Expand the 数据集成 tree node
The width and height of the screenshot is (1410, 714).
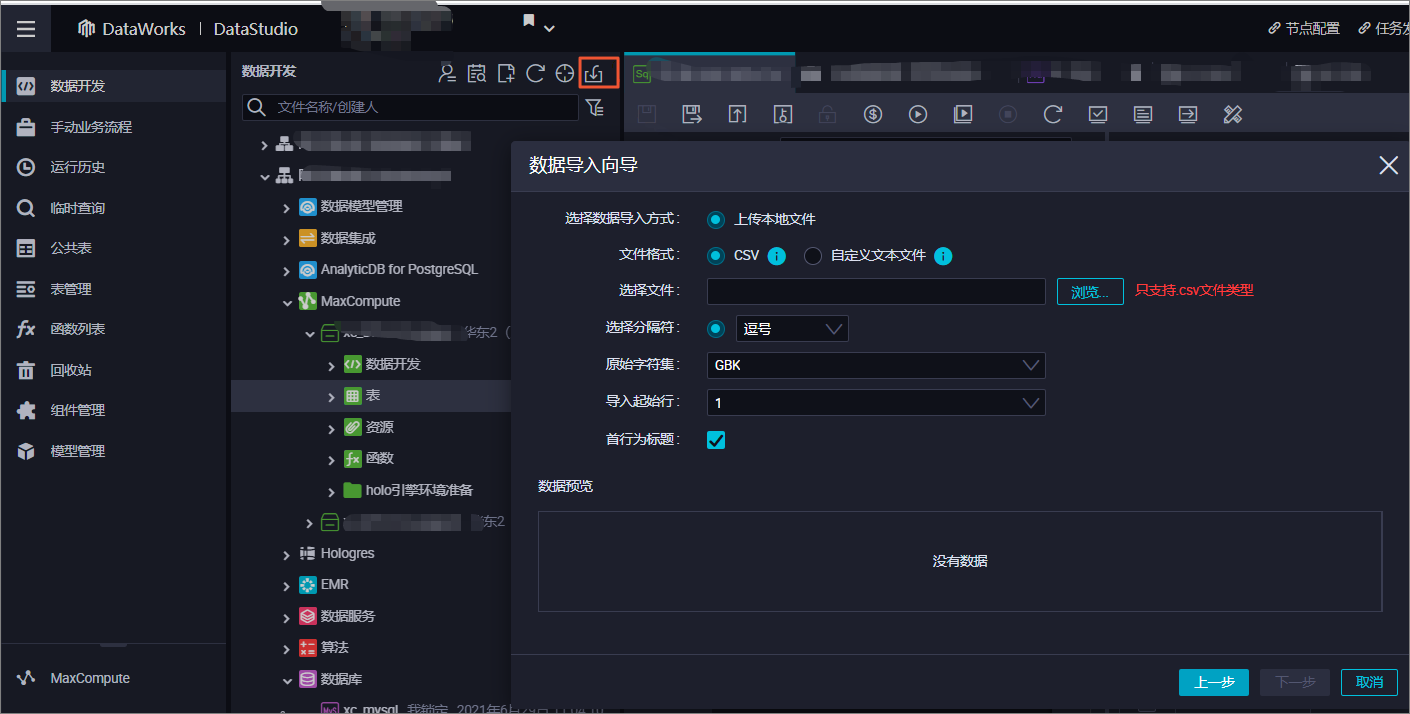coord(287,239)
